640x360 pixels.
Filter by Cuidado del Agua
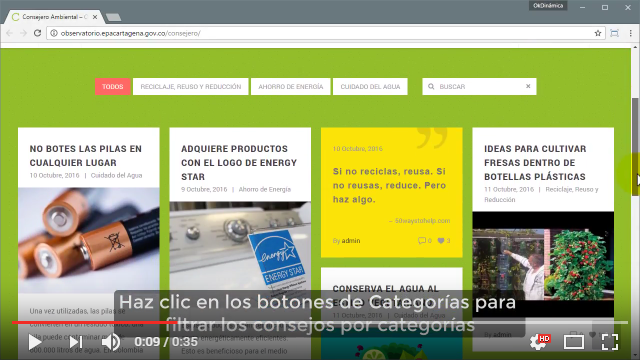pyautogui.click(x=370, y=87)
